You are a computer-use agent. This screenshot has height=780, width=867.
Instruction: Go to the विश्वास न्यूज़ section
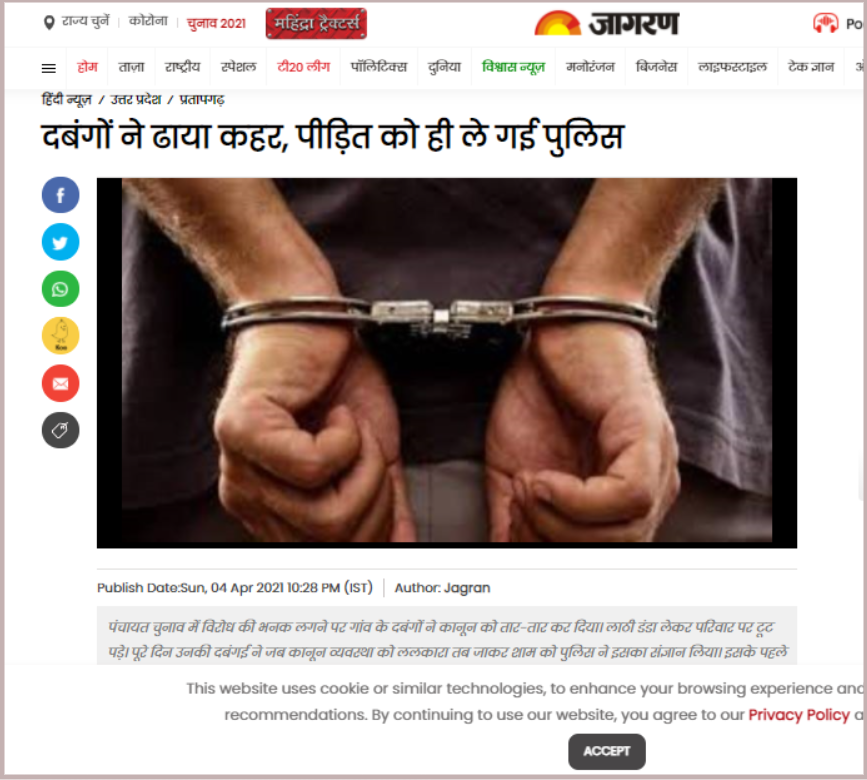[x=513, y=67]
